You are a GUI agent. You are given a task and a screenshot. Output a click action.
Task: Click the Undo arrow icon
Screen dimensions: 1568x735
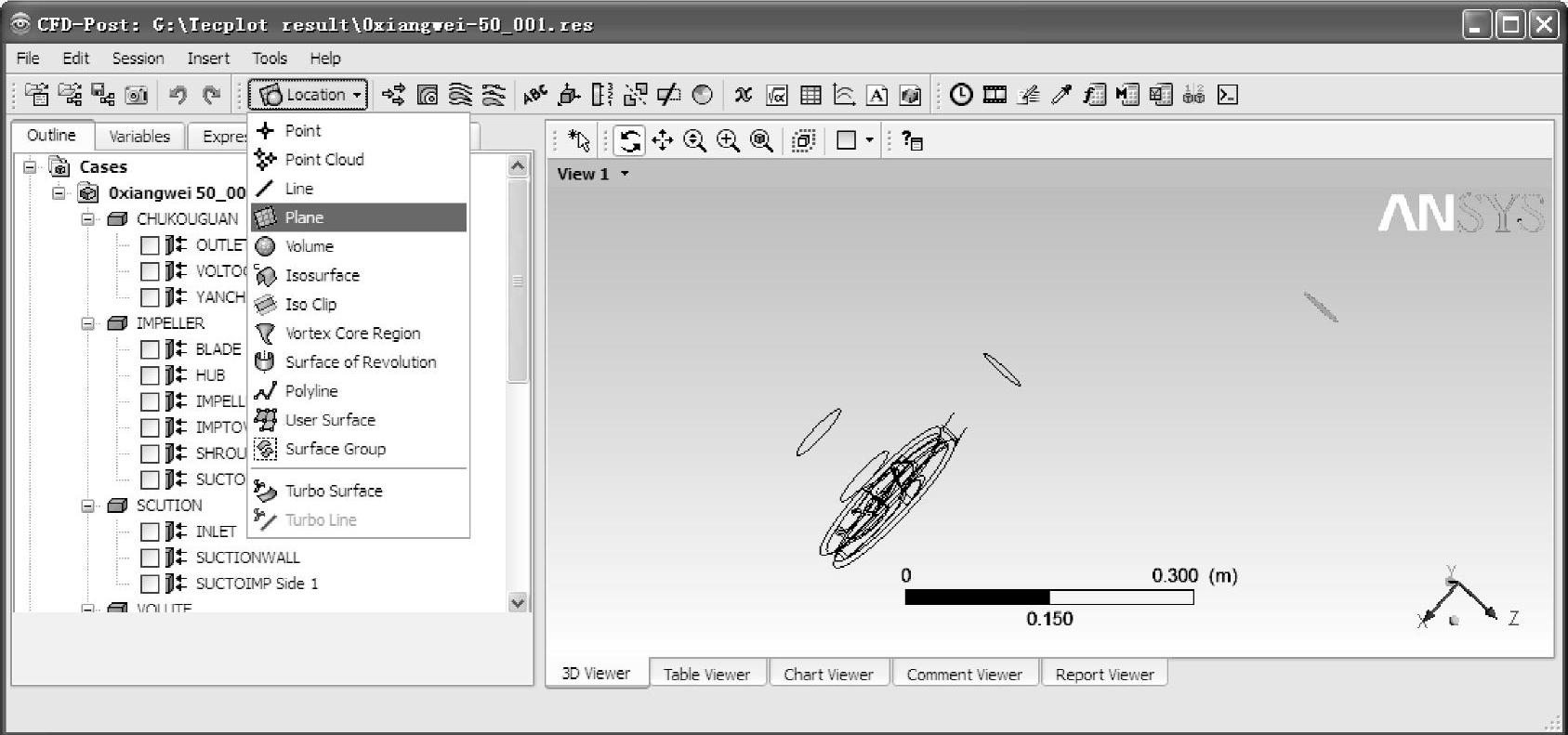click(x=178, y=95)
